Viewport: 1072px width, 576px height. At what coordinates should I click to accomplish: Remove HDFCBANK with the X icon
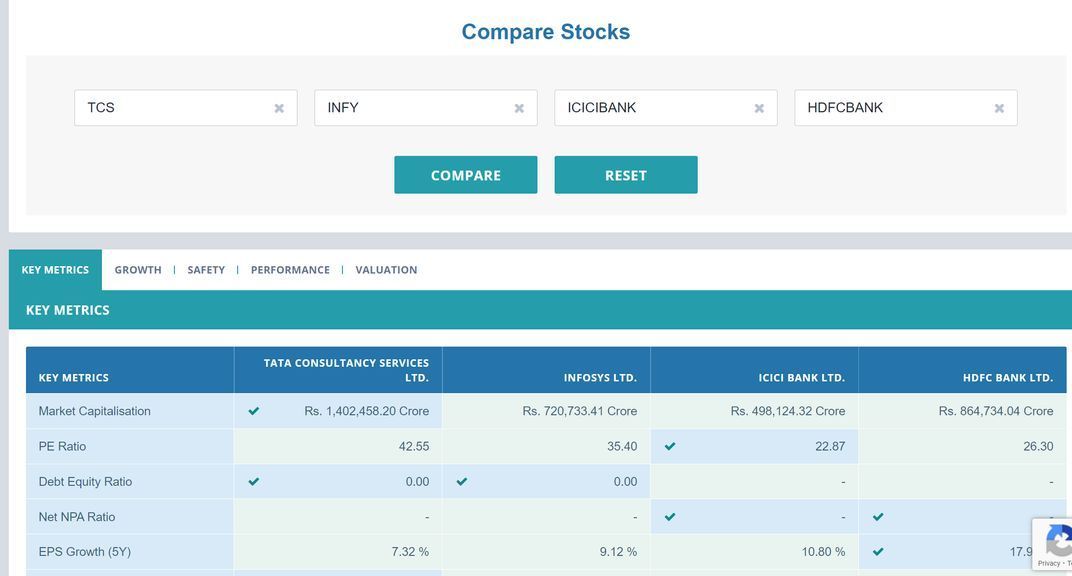tap(999, 108)
